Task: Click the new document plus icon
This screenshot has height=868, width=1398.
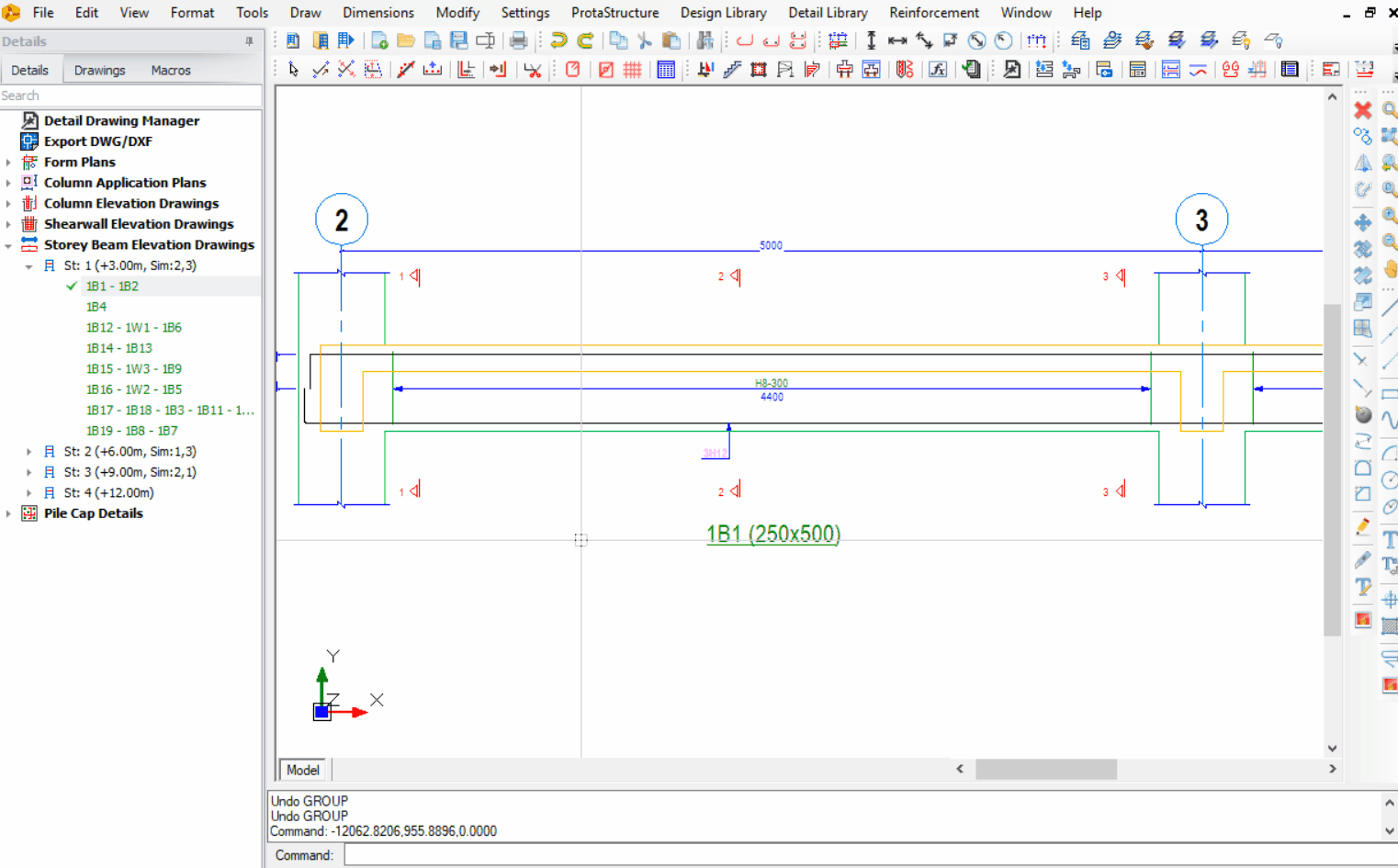Action: tap(379, 40)
